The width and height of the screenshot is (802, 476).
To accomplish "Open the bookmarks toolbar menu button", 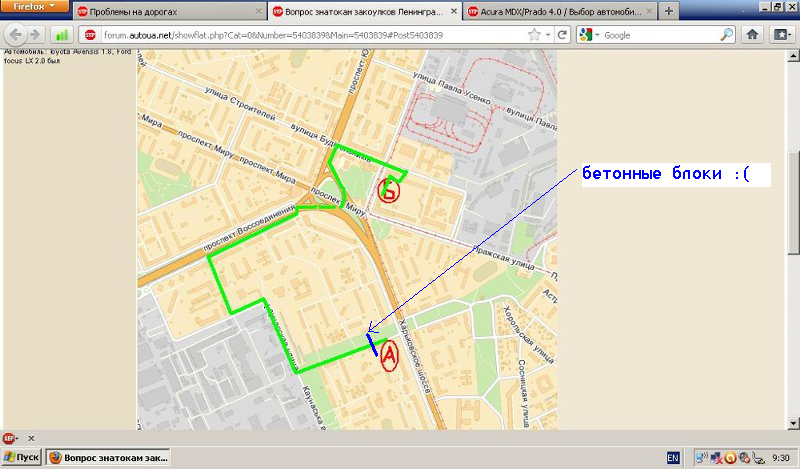I will pyautogui.click(x=780, y=34).
